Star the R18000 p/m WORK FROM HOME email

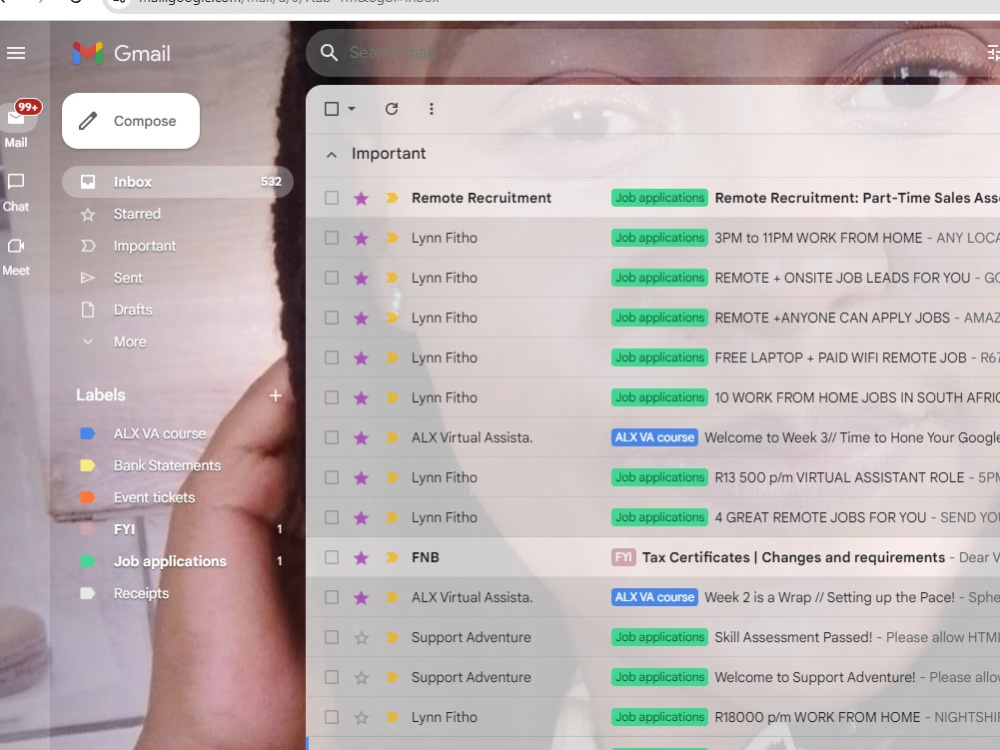tap(361, 717)
